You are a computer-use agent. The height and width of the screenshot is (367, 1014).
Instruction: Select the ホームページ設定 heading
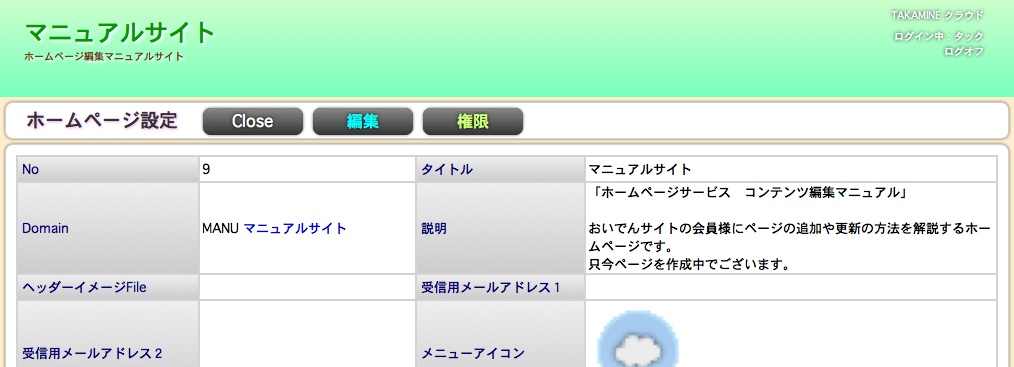102,120
